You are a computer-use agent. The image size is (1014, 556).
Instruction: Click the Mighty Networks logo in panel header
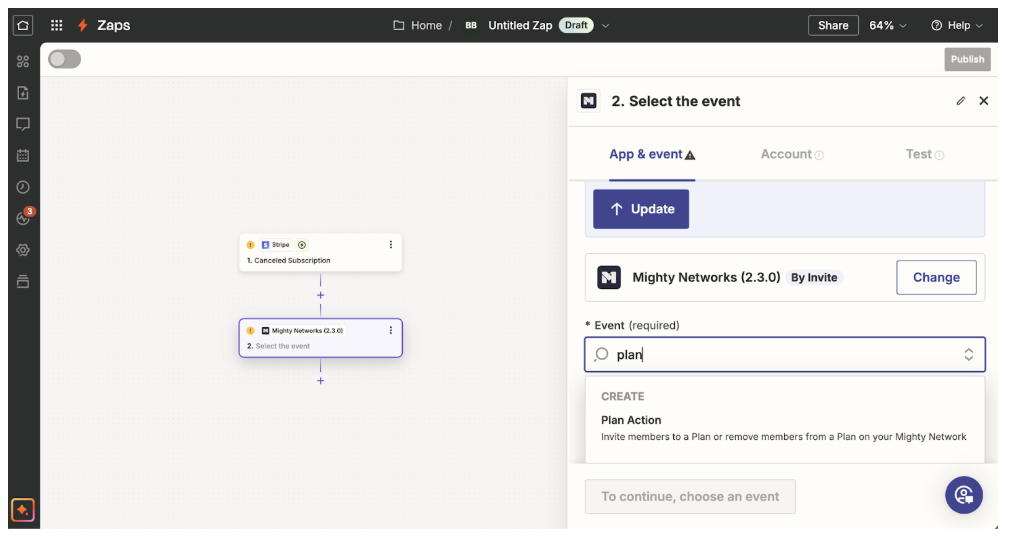coord(588,101)
